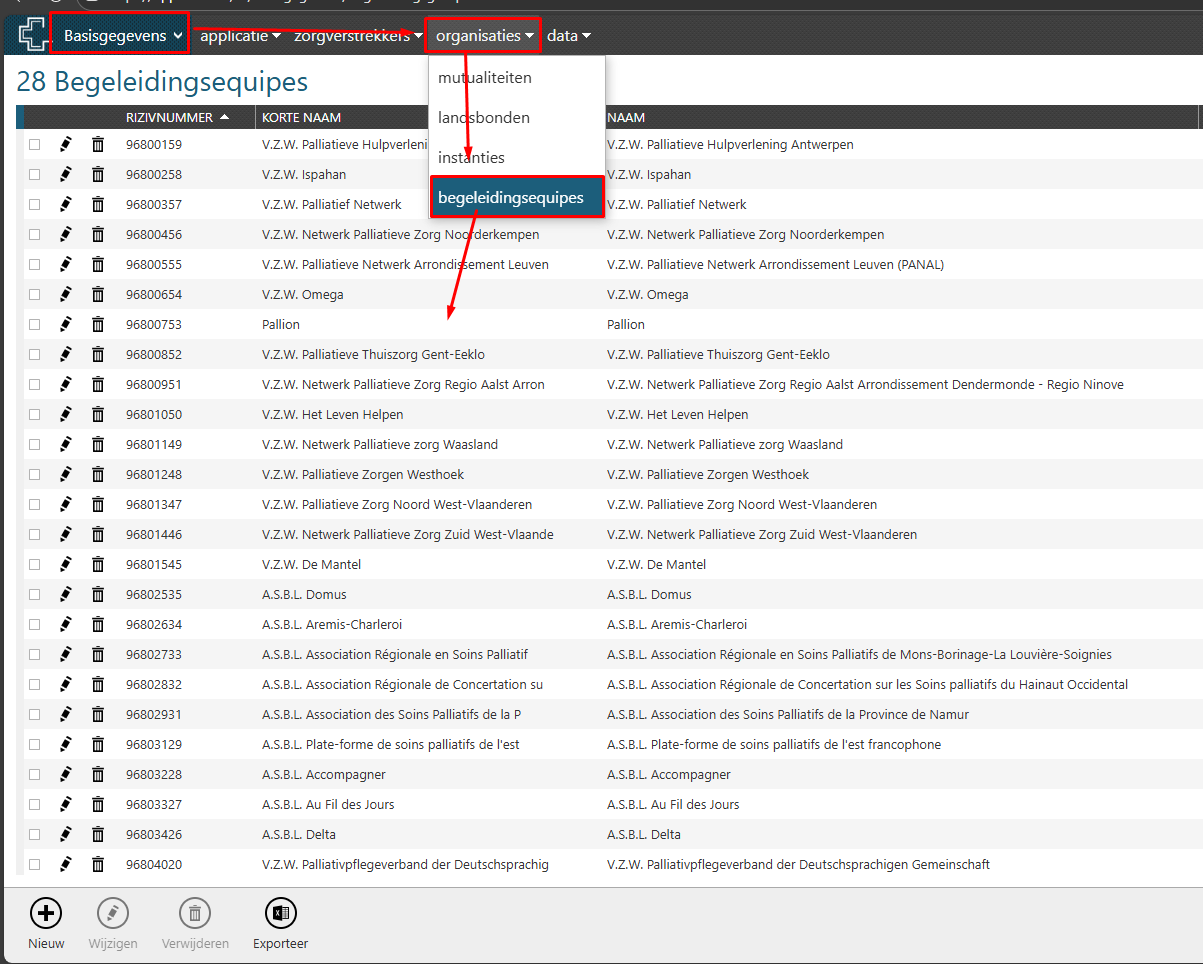Viewport: 1203px width, 964px height.
Task: Edit the V.Z.W. Ispahan row via pencil icon
Action: click(x=66, y=175)
